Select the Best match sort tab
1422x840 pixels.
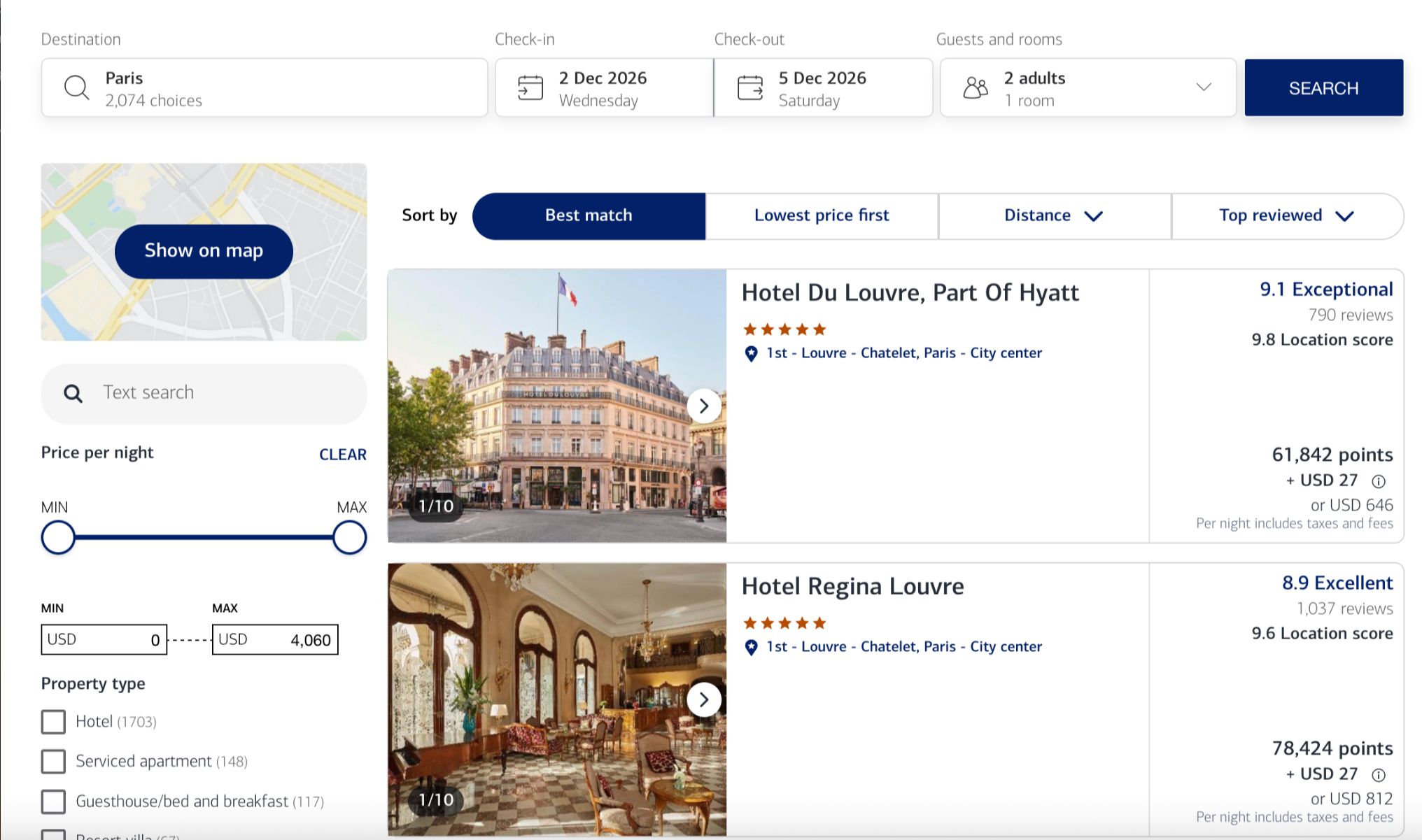589,216
